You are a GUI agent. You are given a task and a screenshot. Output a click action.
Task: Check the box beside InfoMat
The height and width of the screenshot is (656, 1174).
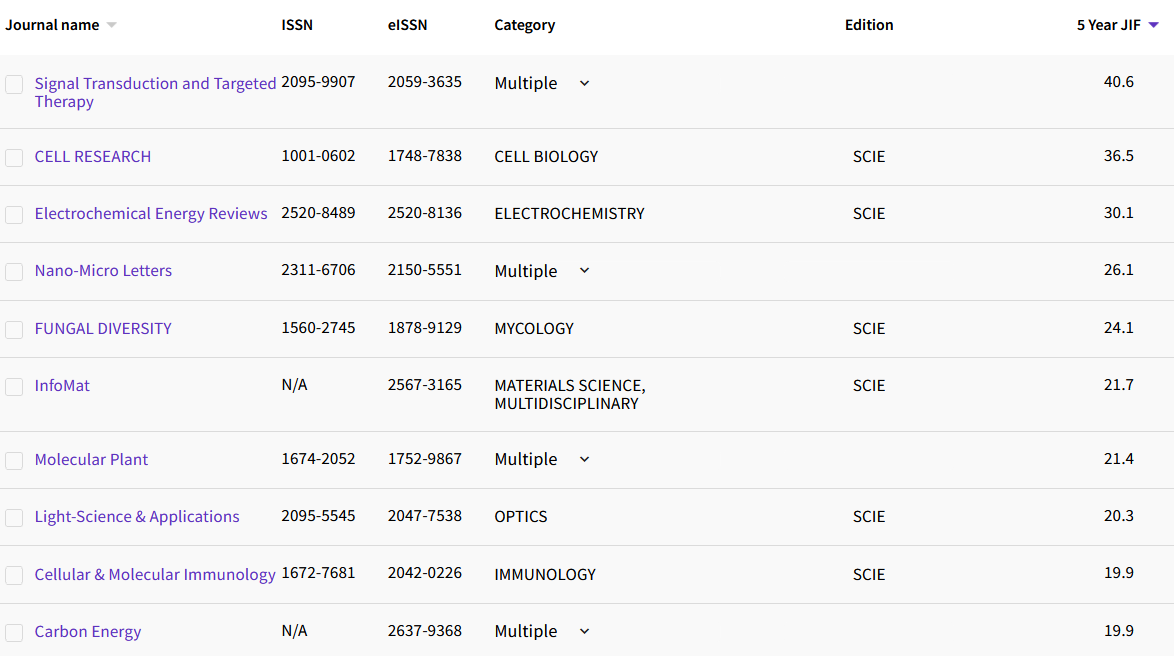click(14, 387)
